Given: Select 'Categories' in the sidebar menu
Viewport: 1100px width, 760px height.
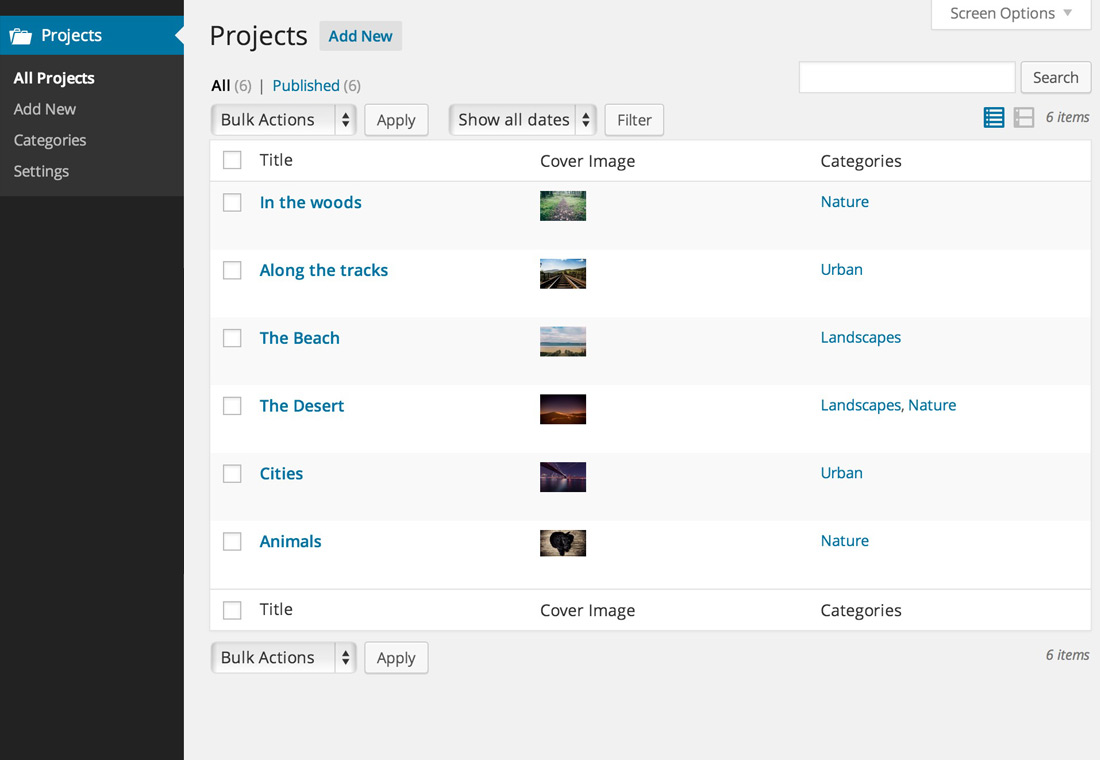Looking at the screenshot, I should point(49,140).
